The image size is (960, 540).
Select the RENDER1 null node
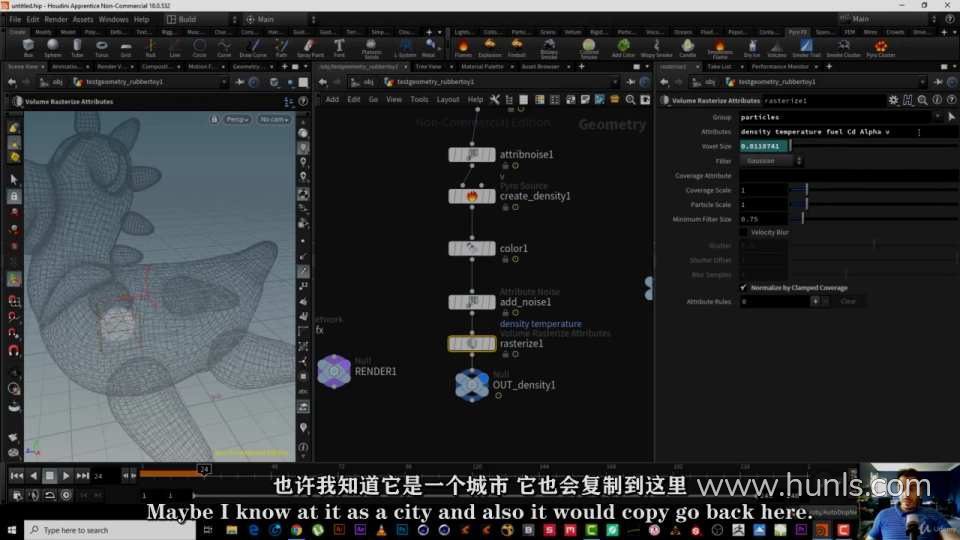pos(334,371)
